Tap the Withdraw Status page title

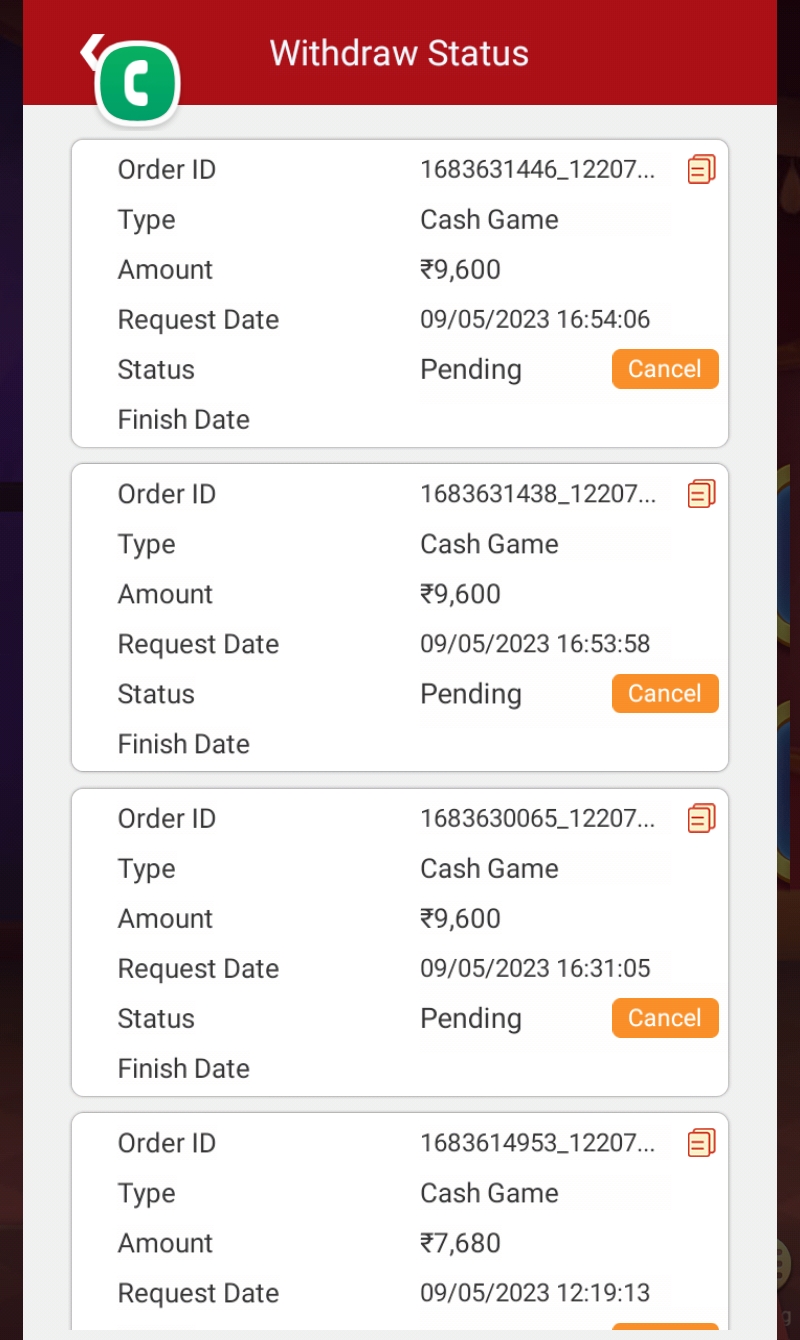pos(399,53)
